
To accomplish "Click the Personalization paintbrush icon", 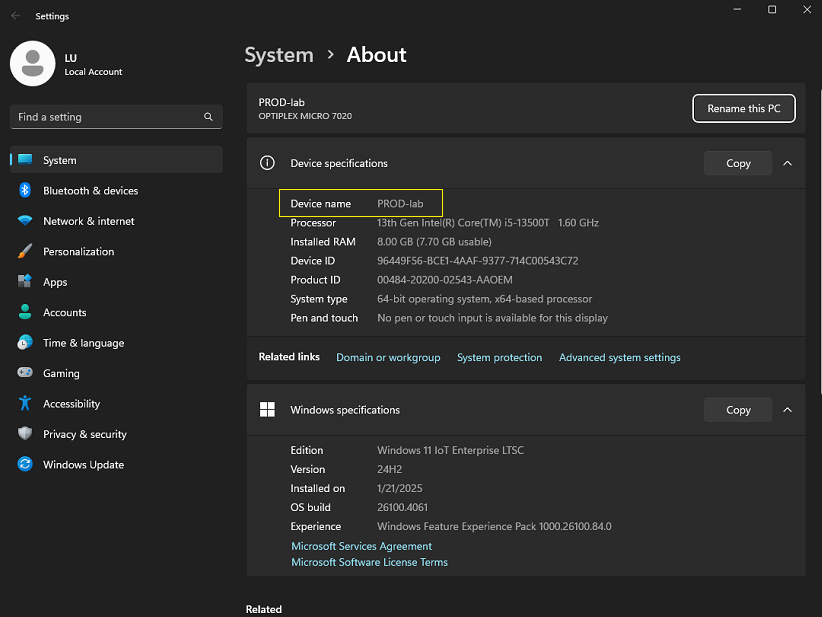I will pyautogui.click(x=25, y=252).
